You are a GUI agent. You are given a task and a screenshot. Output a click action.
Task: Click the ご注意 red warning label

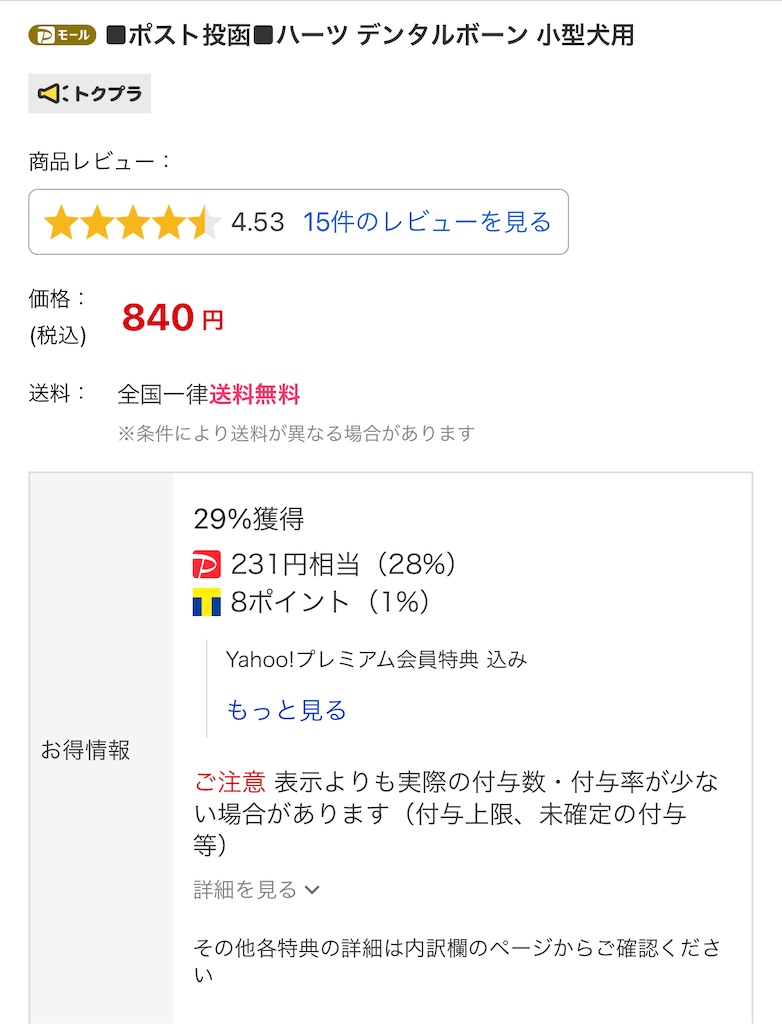coord(230,782)
